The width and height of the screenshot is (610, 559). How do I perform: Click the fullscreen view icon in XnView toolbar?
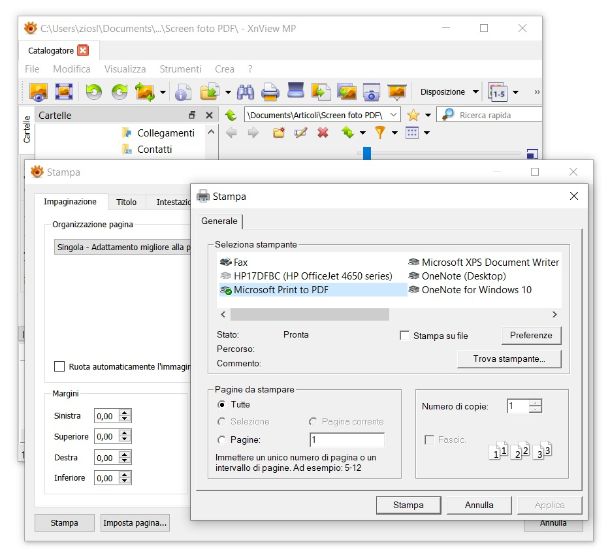tap(64, 92)
